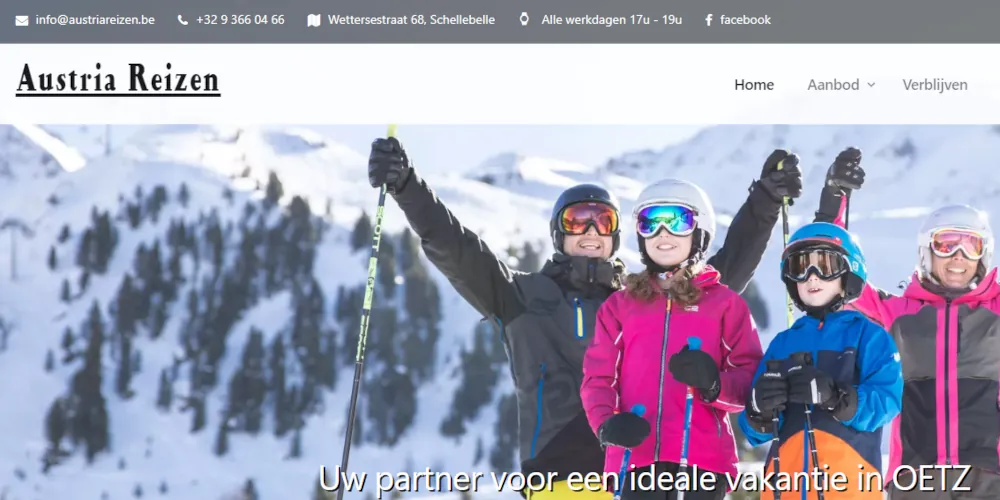Expand the Aanbod dropdown chevron
This screenshot has height=500, width=1000.
click(x=871, y=85)
